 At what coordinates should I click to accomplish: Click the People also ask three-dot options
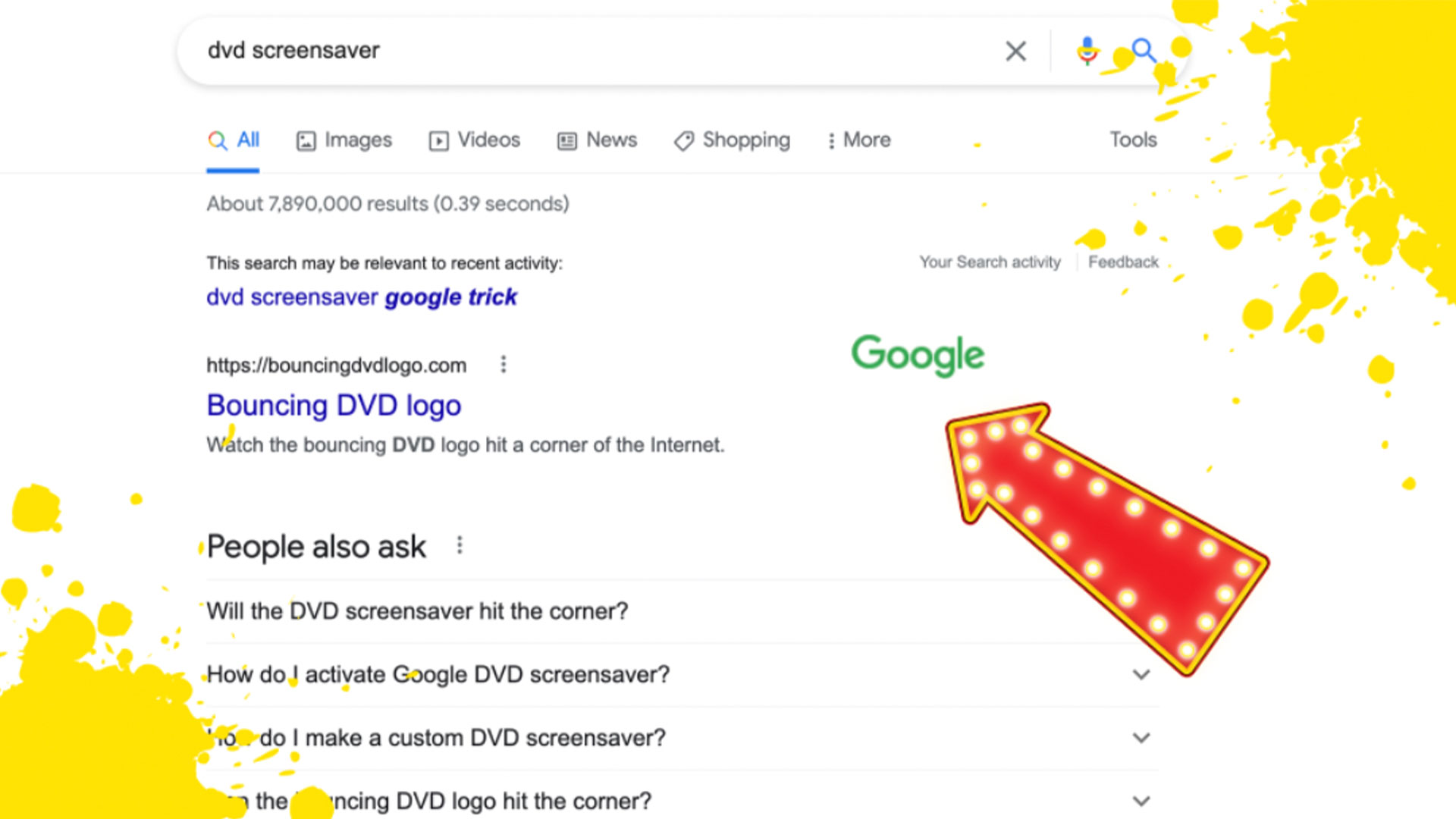click(459, 546)
